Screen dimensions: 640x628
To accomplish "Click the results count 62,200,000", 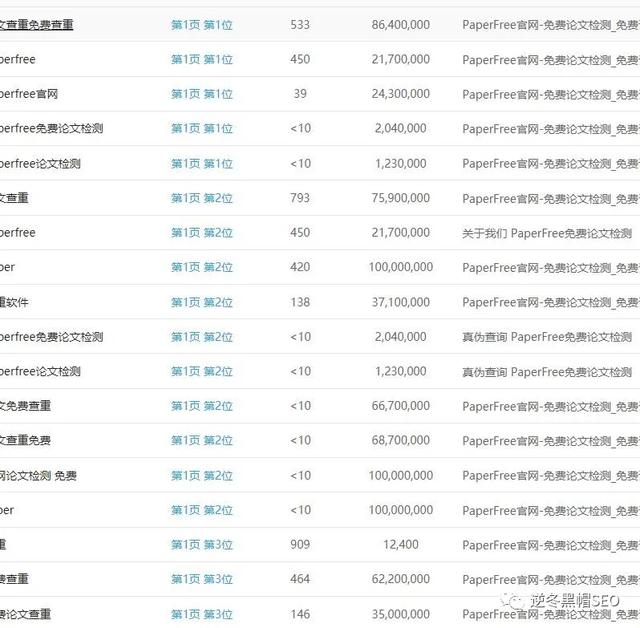I will click(400, 579).
